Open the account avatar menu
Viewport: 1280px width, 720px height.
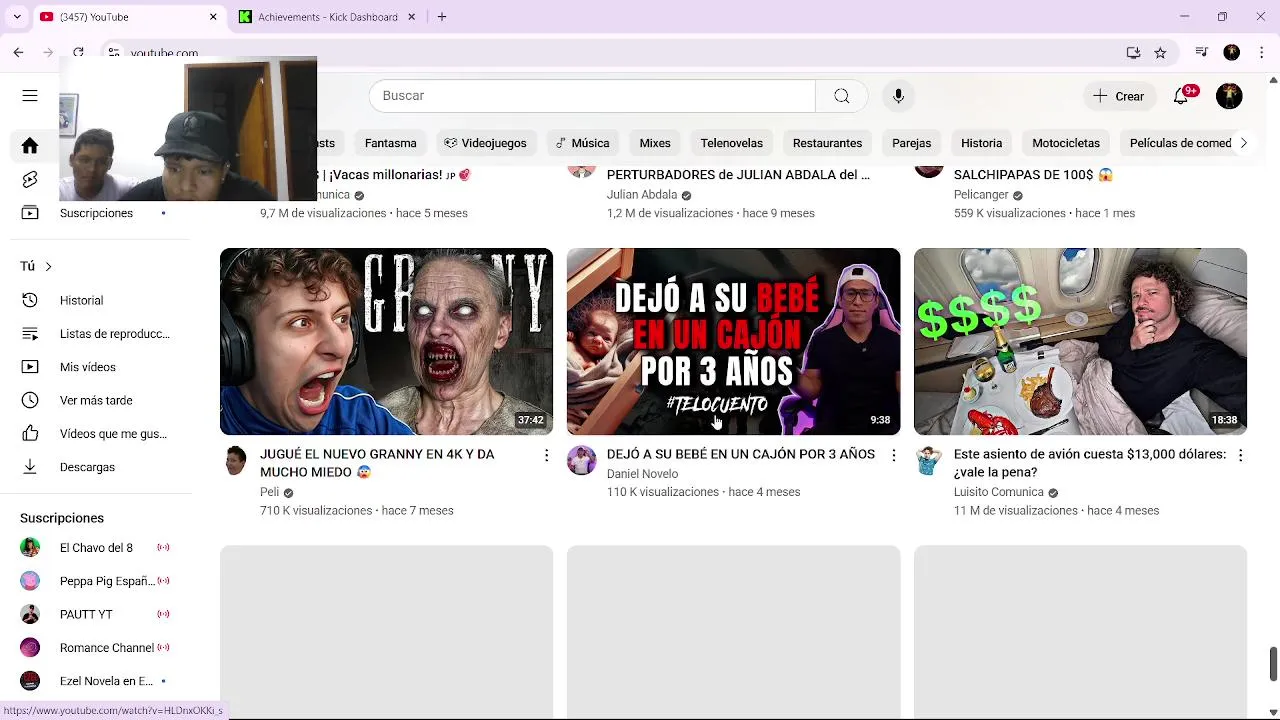(x=1229, y=96)
